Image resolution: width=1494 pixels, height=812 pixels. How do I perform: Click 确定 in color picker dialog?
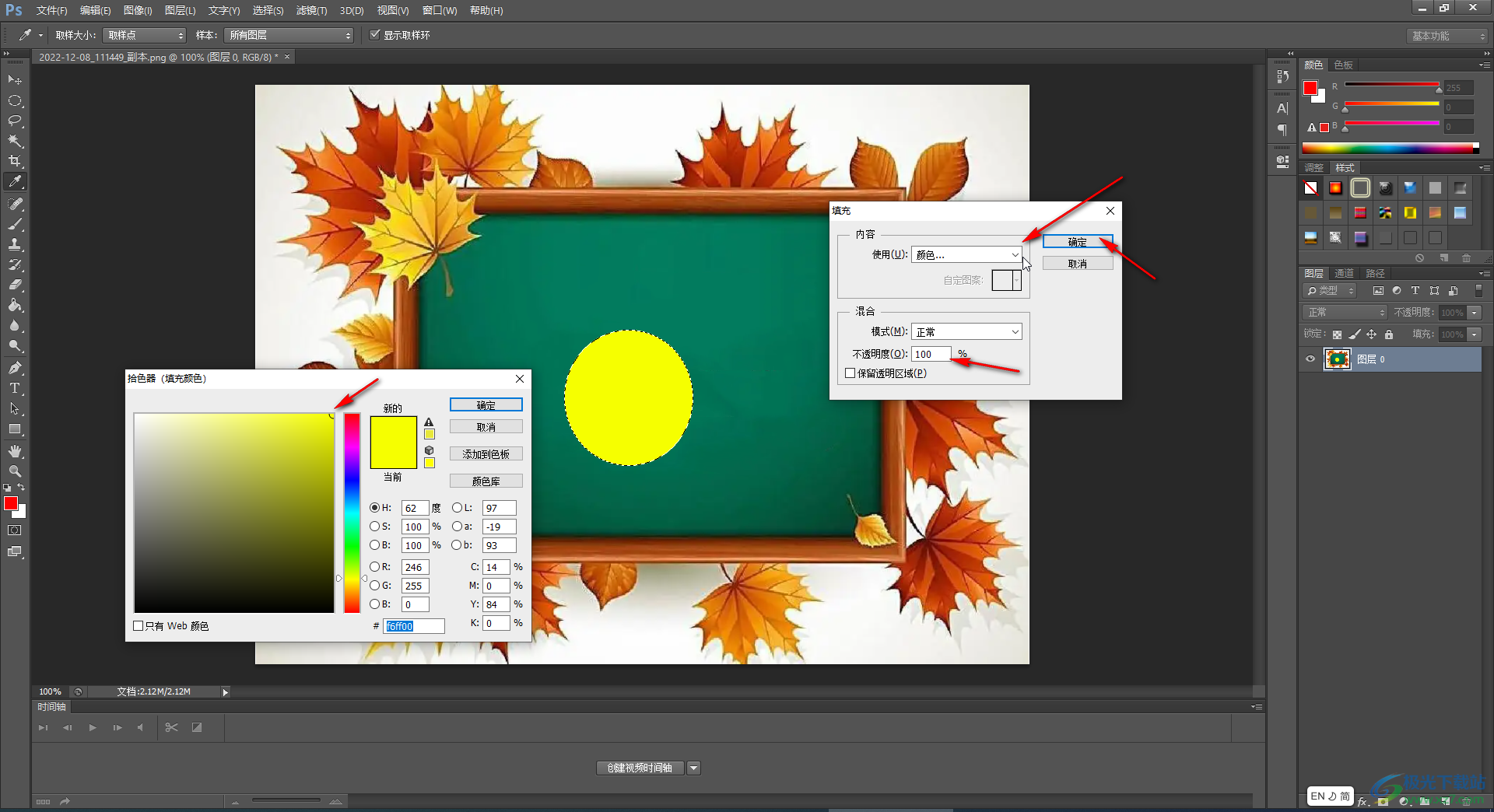(486, 405)
